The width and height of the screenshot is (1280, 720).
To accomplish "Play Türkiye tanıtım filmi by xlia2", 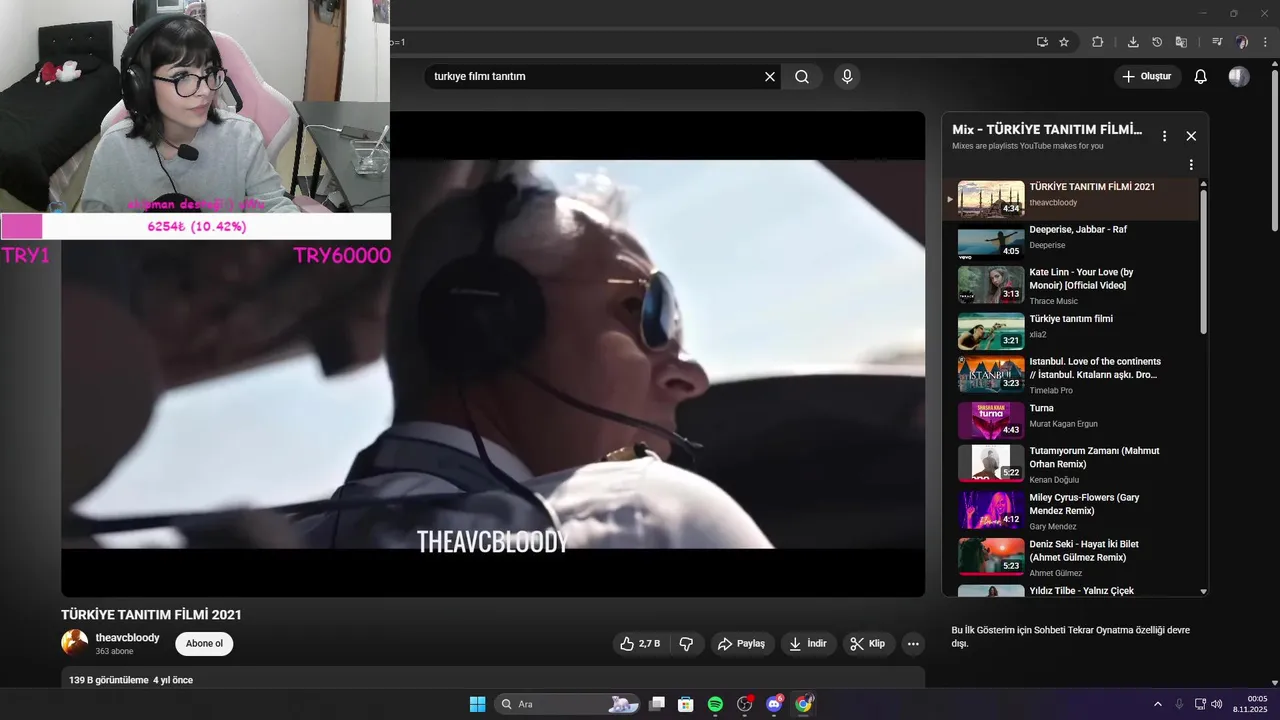I will [1070, 331].
